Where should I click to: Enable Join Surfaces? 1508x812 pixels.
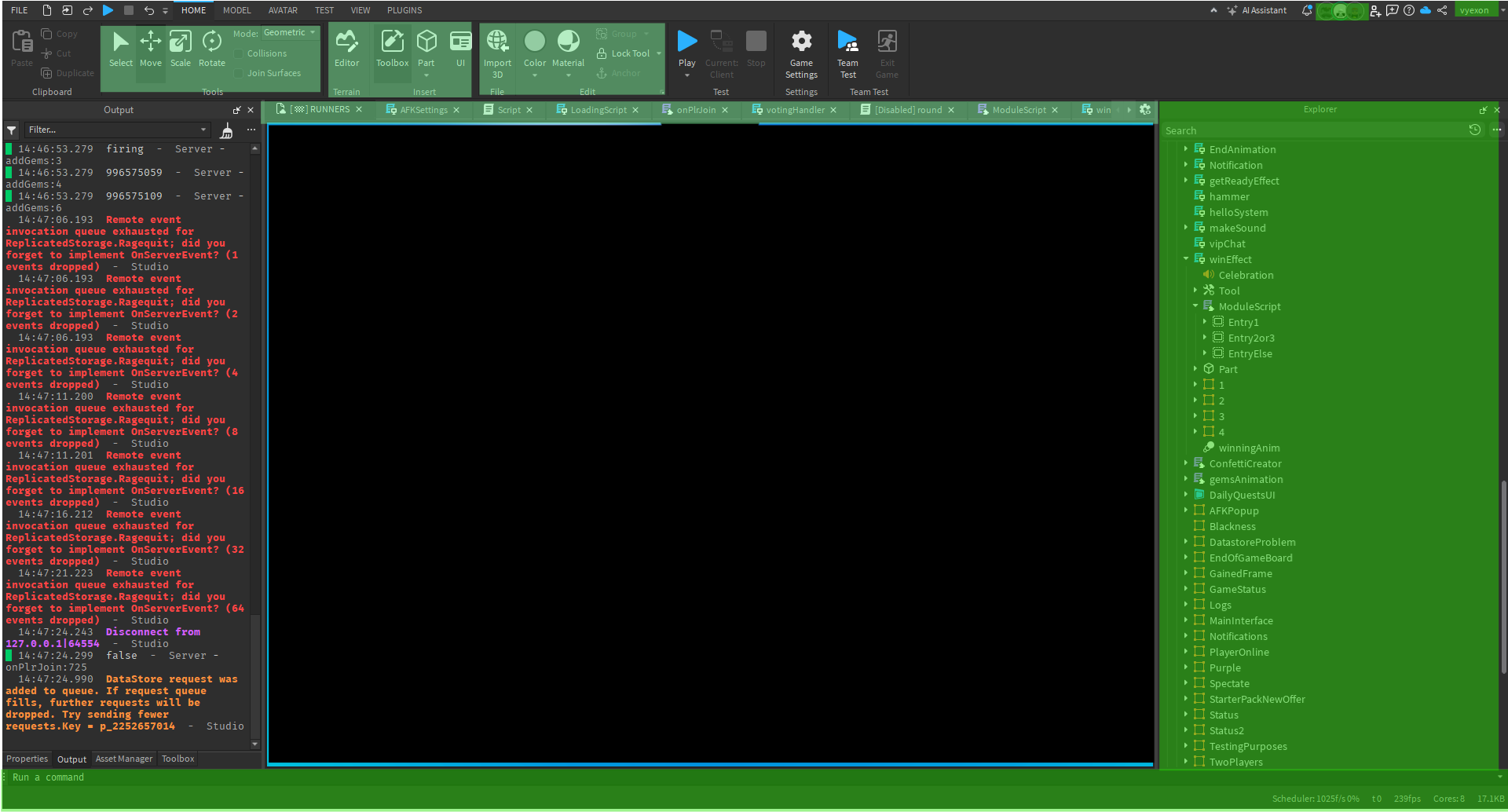240,72
